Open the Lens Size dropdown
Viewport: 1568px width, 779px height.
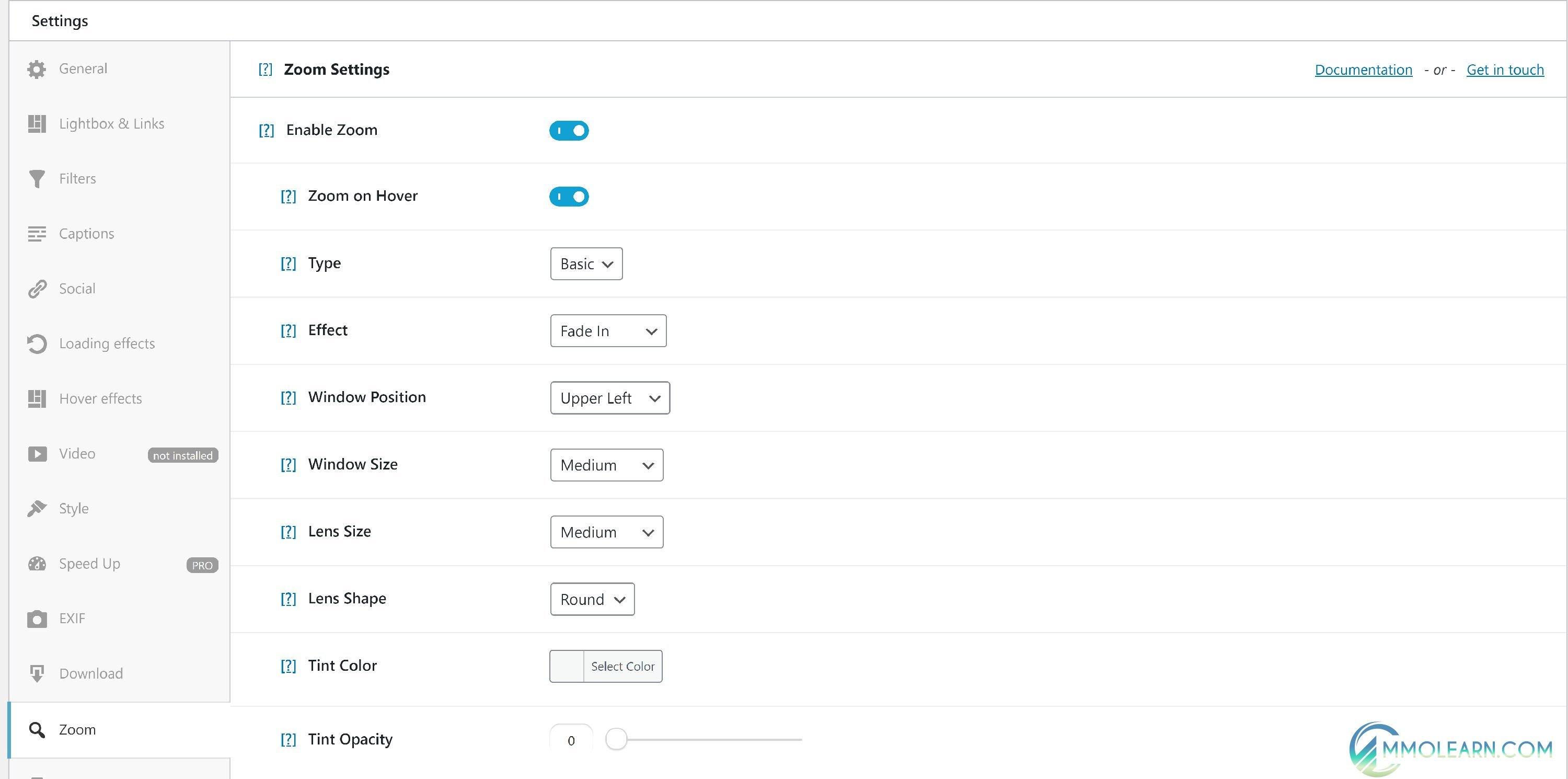[x=606, y=532]
